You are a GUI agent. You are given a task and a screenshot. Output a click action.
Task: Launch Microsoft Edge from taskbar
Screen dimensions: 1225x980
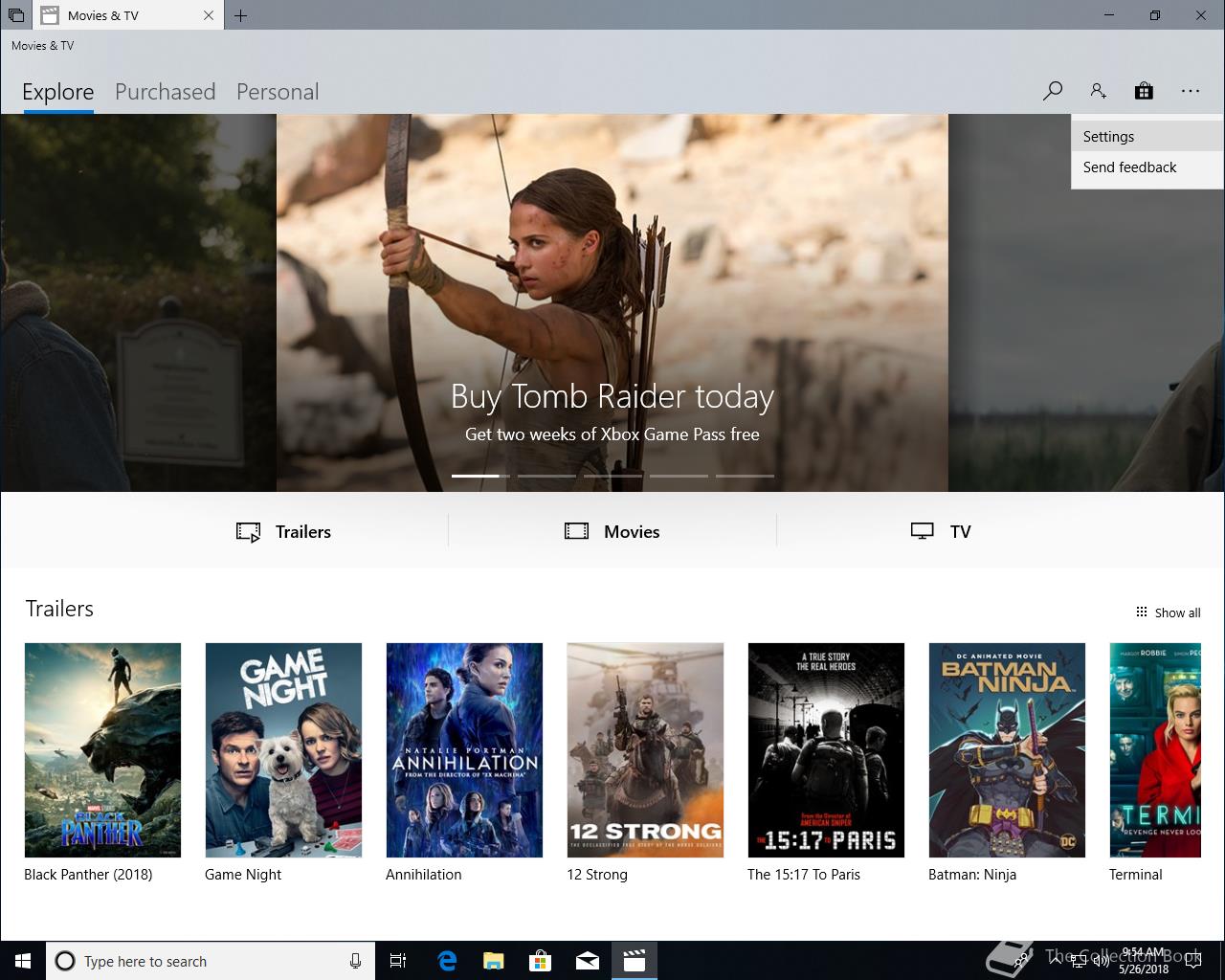(x=447, y=961)
